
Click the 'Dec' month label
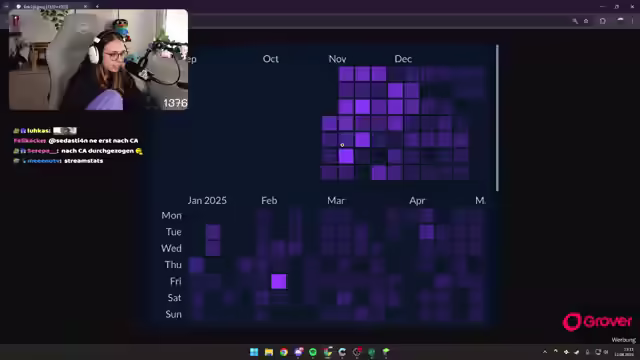click(403, 59)
